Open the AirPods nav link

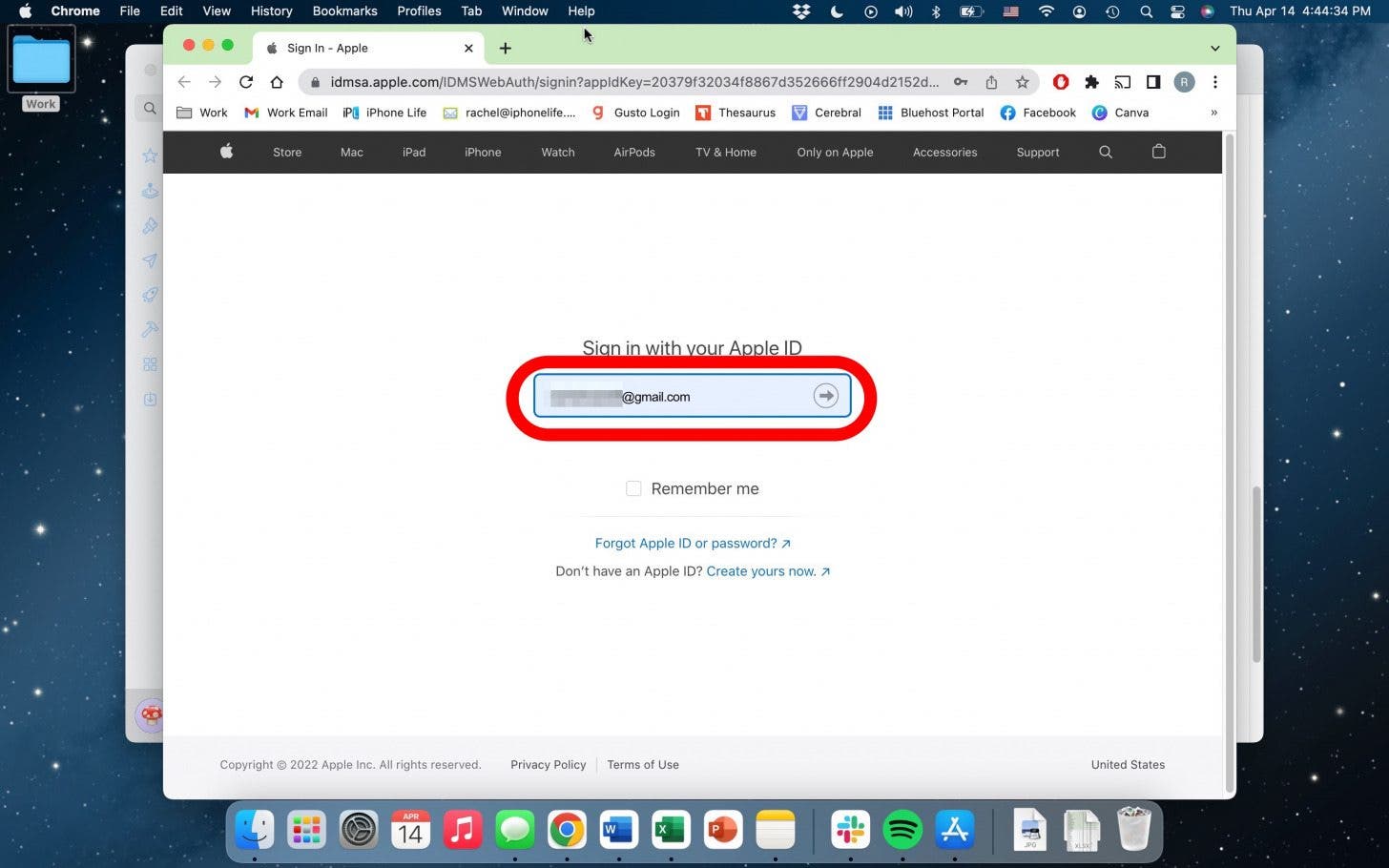coord(634,153)
